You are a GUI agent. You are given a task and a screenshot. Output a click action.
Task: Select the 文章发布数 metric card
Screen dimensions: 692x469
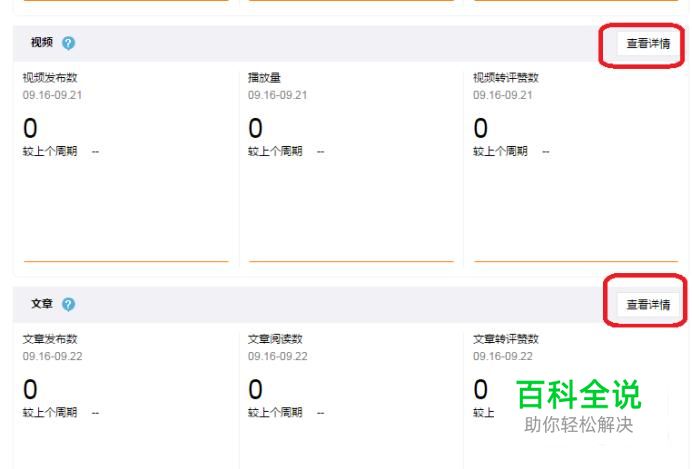coord(126,396)
